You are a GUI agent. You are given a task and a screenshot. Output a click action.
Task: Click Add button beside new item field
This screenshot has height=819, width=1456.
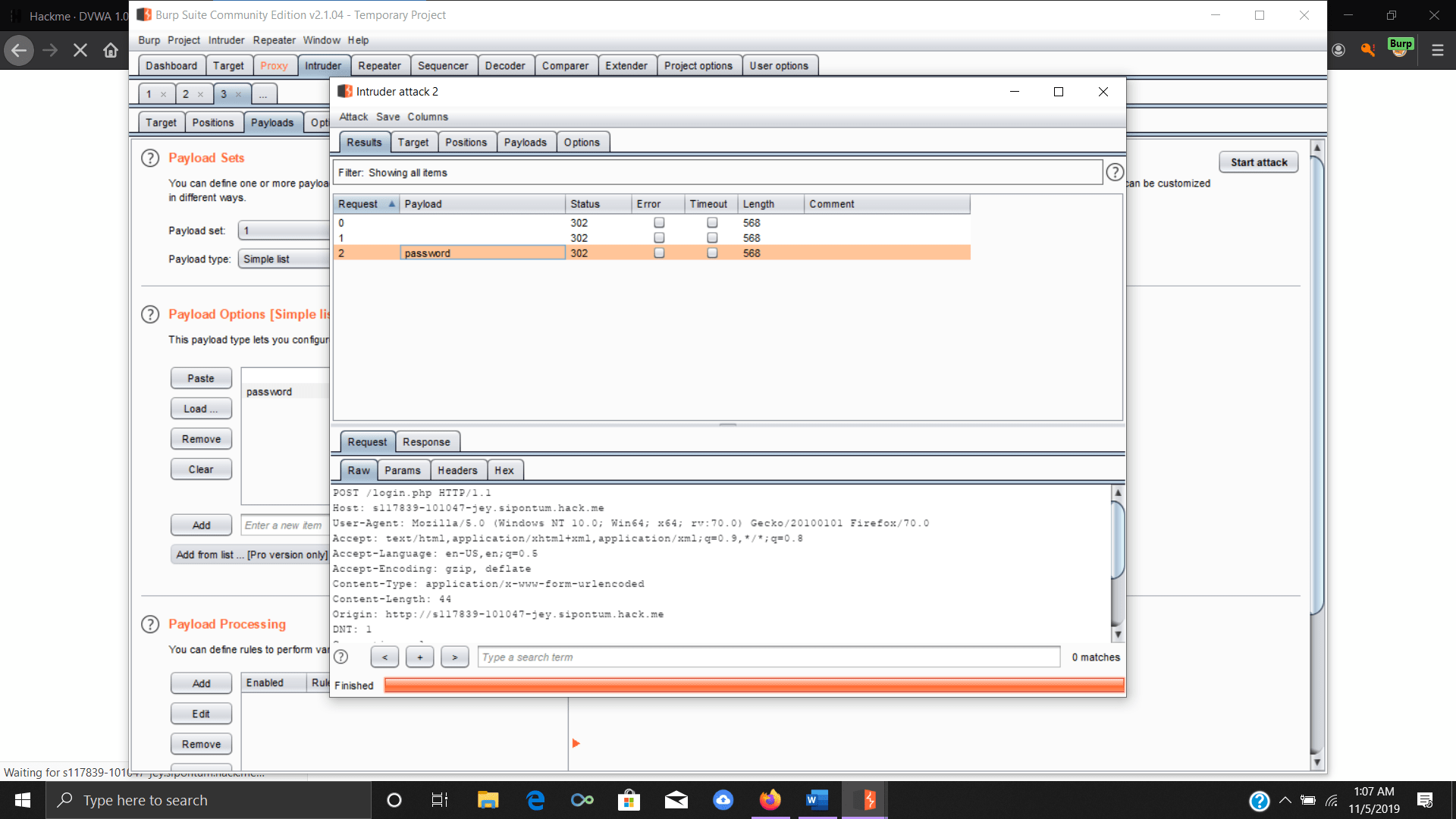coord(201,526)
